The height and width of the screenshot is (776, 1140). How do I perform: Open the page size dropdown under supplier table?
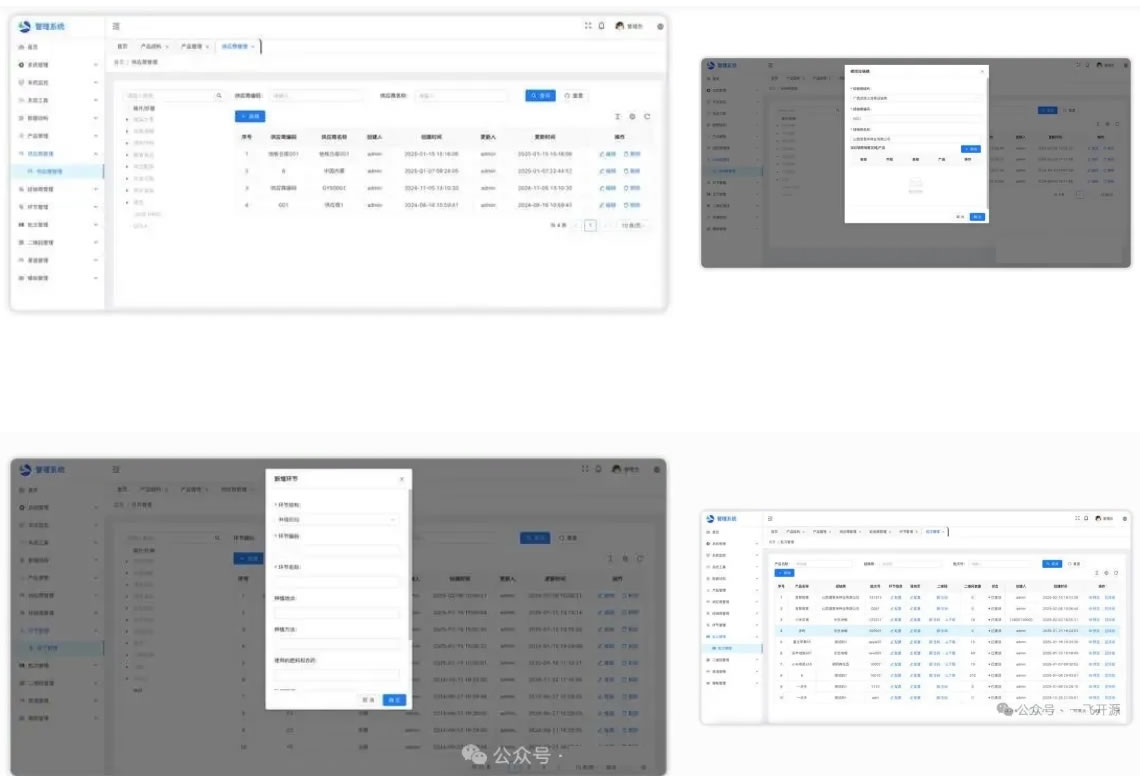pyautogui.click(x=632, y=226)
